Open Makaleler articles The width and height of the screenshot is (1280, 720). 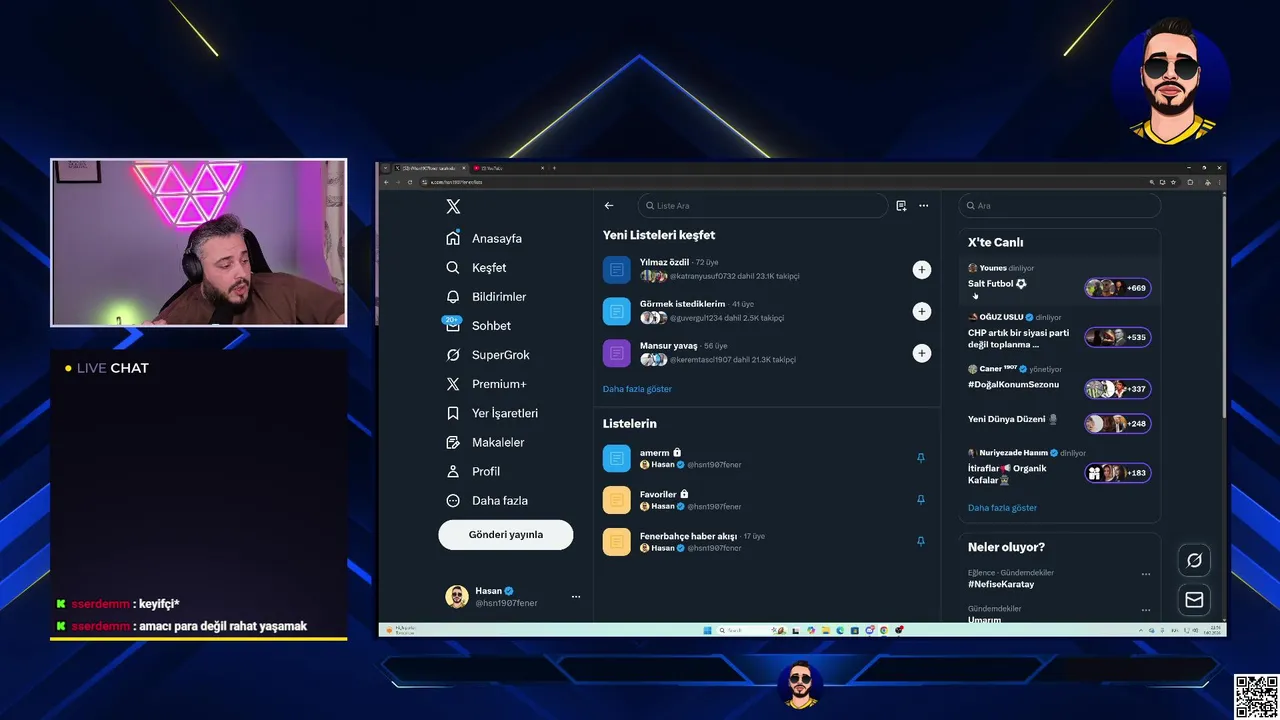click(485, 442)
